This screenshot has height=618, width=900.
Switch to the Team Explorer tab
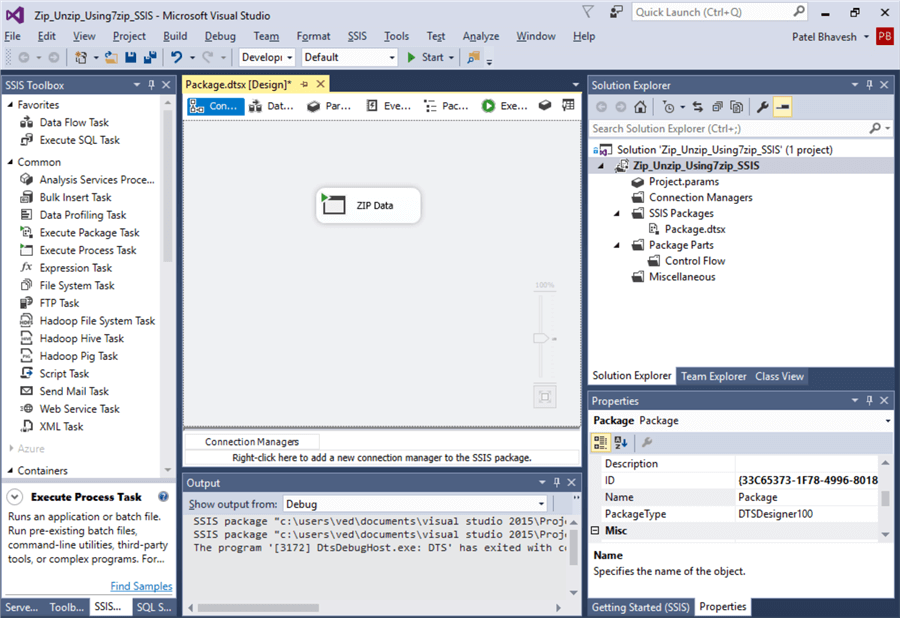(x=713, y=376)
